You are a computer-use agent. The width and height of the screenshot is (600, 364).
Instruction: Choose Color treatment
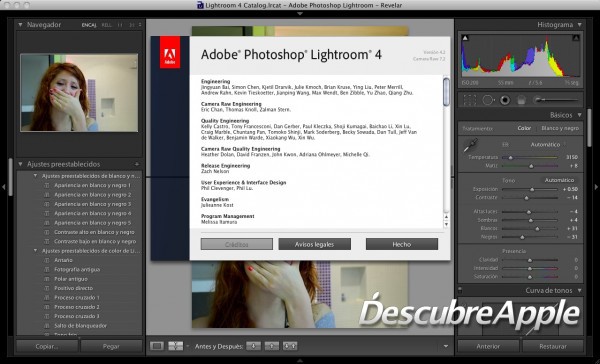pos(524,128)
